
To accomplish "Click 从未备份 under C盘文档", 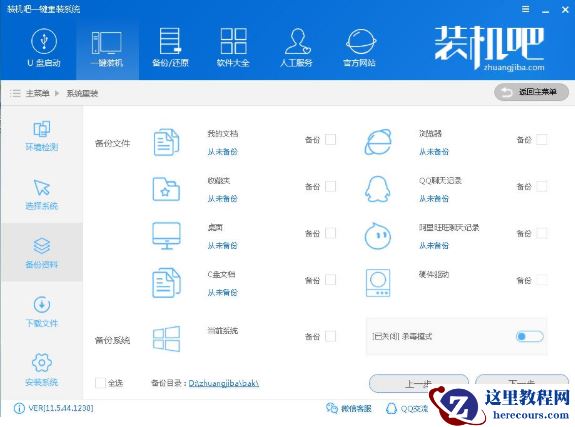I will [x=223, y=292].
